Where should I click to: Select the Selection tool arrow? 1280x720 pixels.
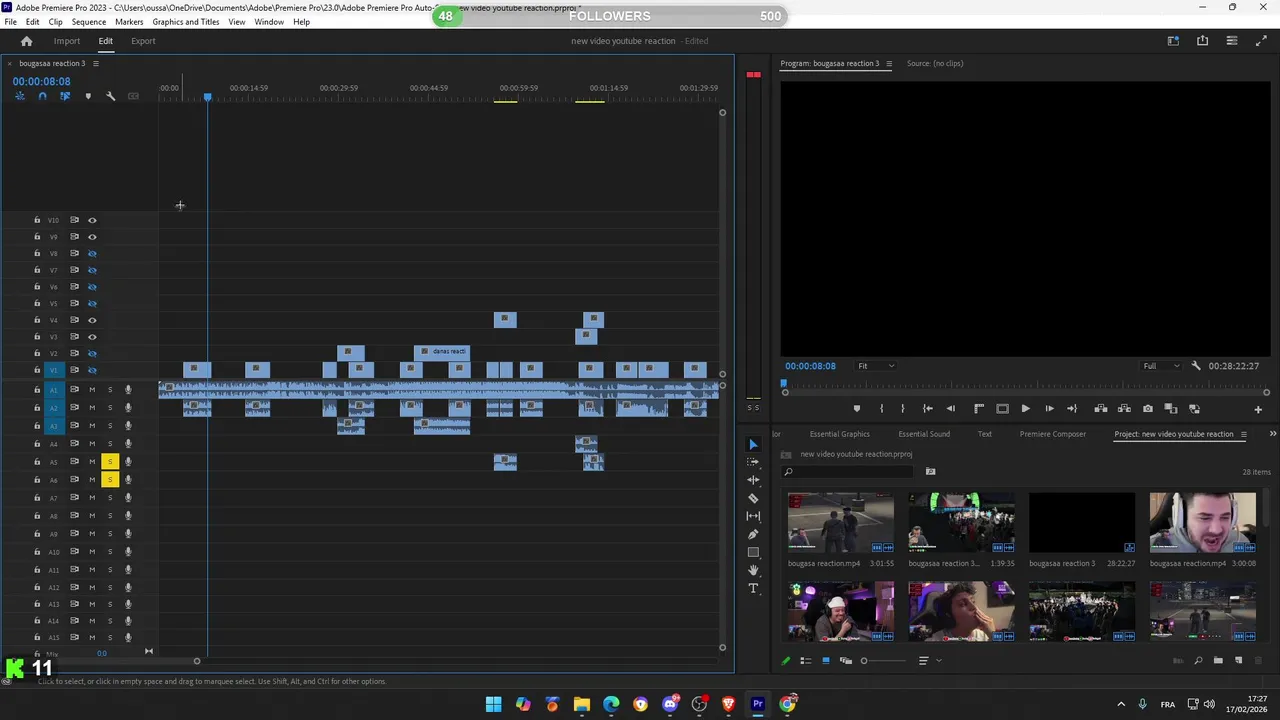[753, 444]
